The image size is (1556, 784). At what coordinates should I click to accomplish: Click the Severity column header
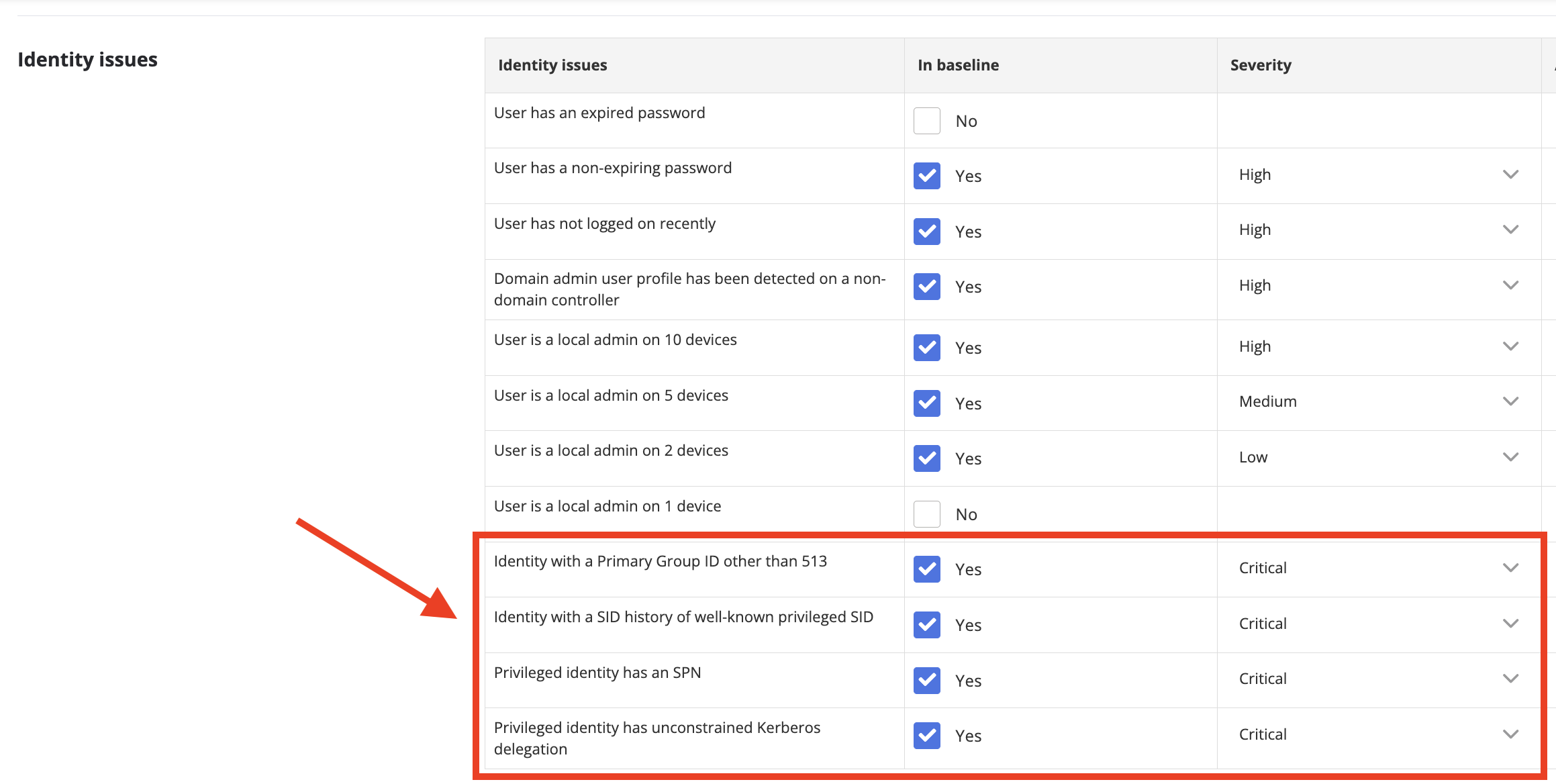[1261, 65]
